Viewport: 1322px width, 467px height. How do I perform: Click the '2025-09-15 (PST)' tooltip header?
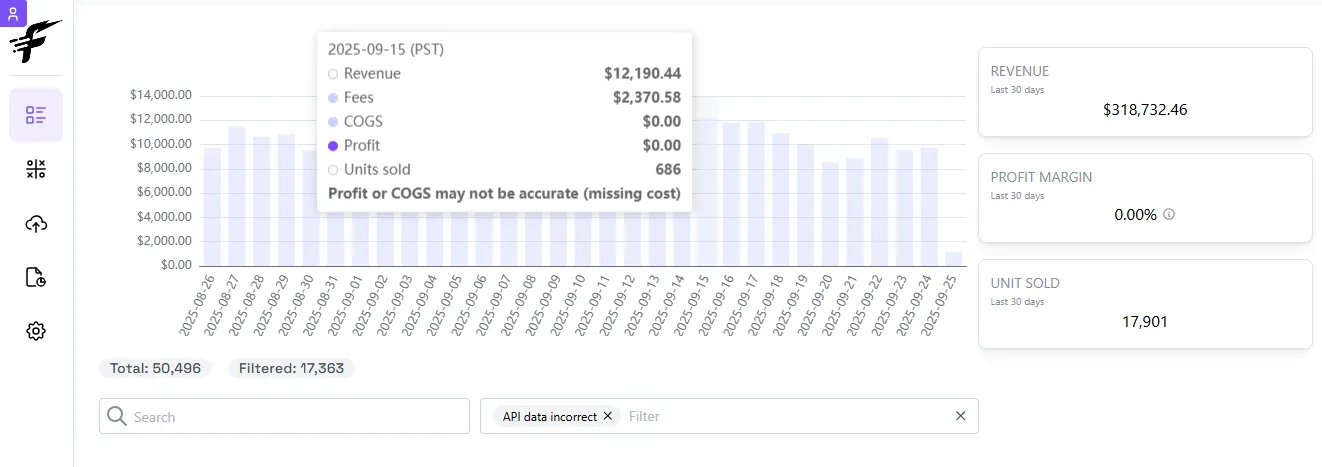pos(386,49)
